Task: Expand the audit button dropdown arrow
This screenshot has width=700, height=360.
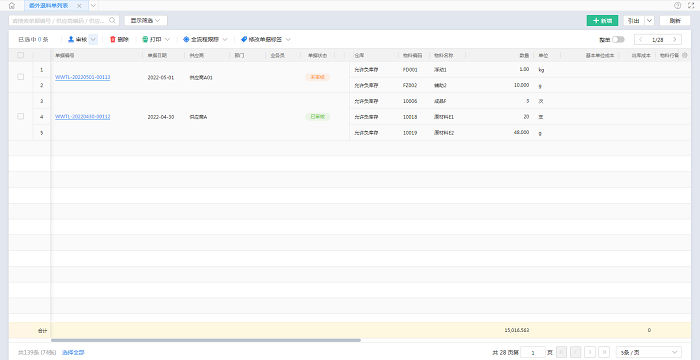Action: click(93, 39)
